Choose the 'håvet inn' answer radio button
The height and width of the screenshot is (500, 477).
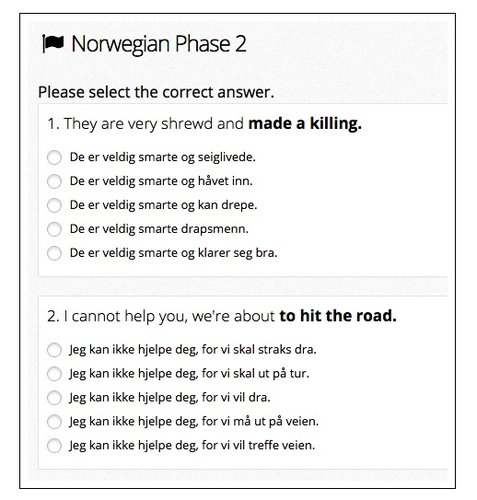[54, 181]
